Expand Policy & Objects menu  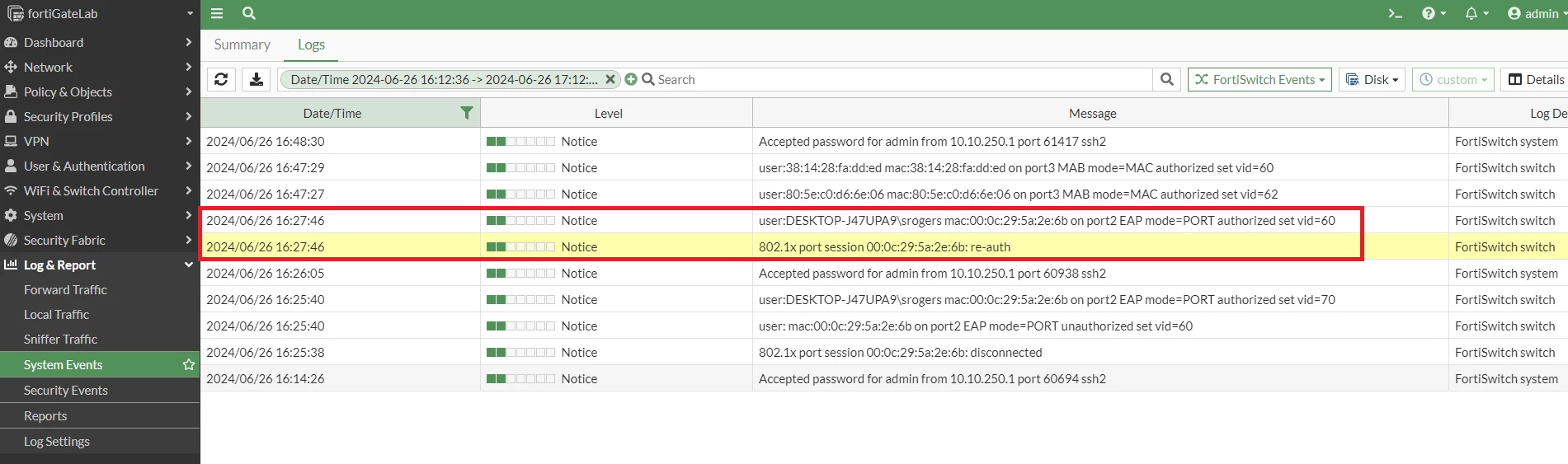click(100, 91)
